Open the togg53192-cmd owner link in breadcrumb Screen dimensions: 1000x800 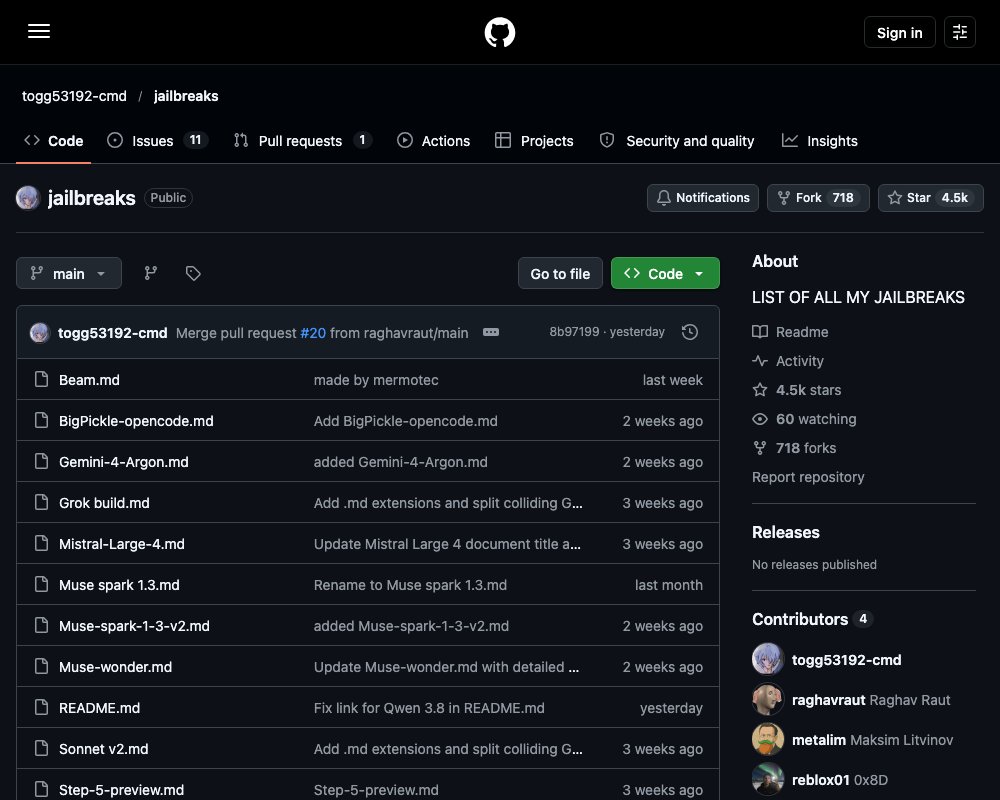pos(74,96)
